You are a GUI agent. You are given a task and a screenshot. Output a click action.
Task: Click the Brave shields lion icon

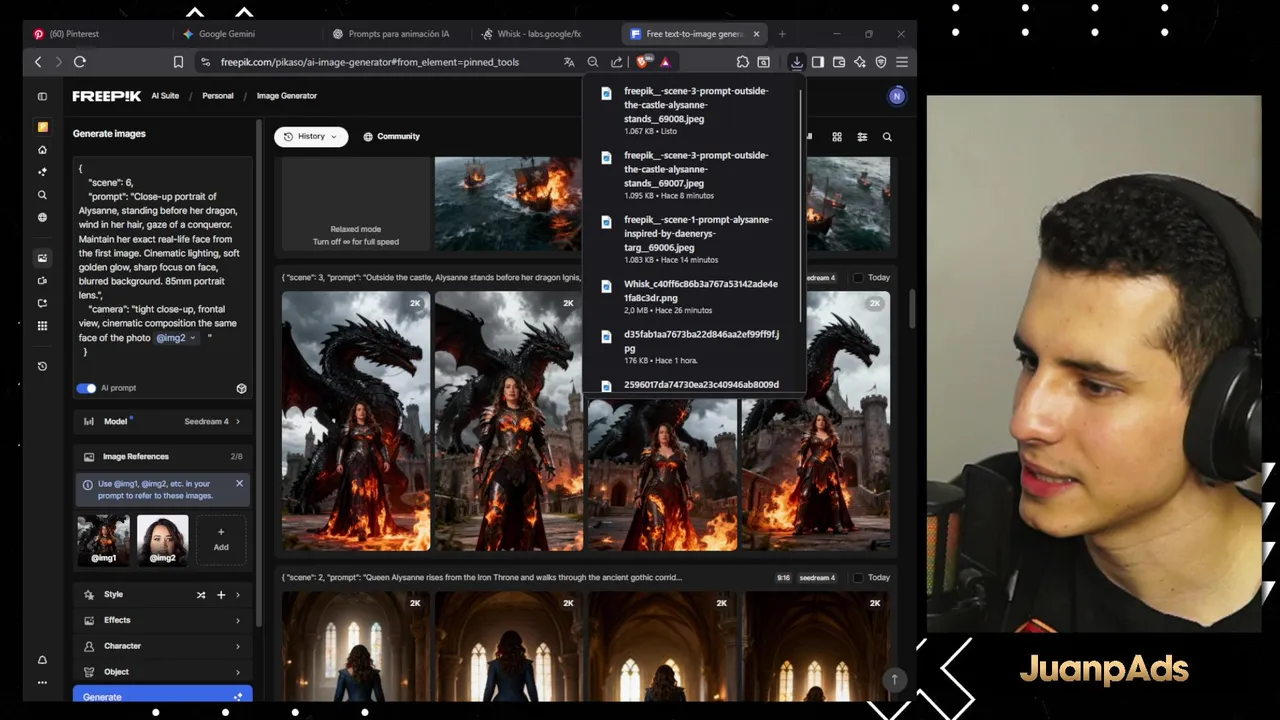642,62
